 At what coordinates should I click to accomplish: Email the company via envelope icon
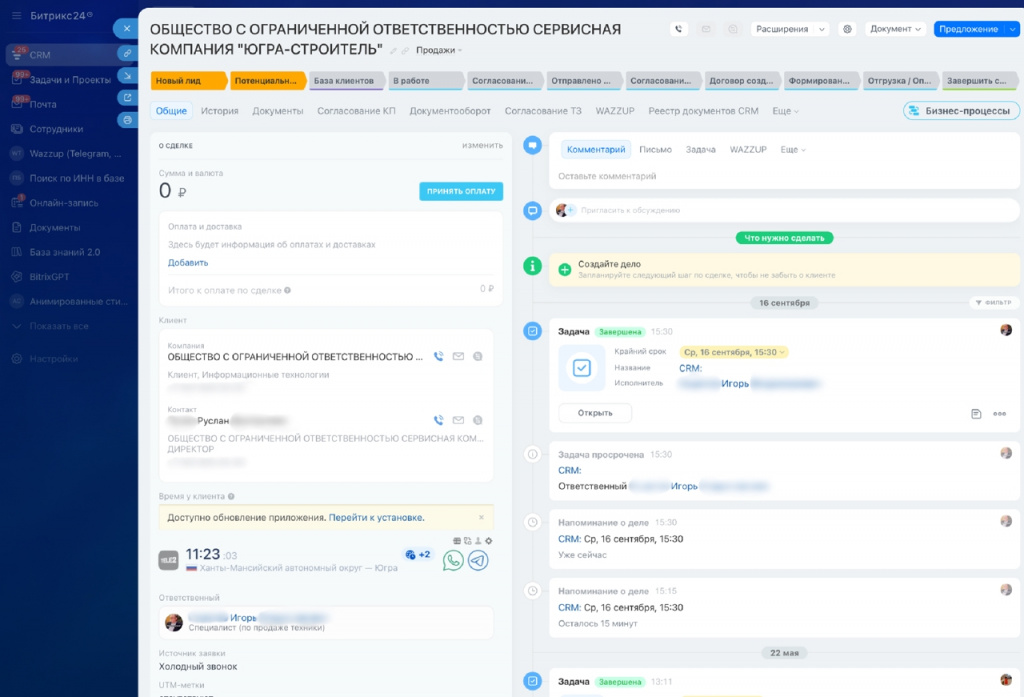(458, 357)
